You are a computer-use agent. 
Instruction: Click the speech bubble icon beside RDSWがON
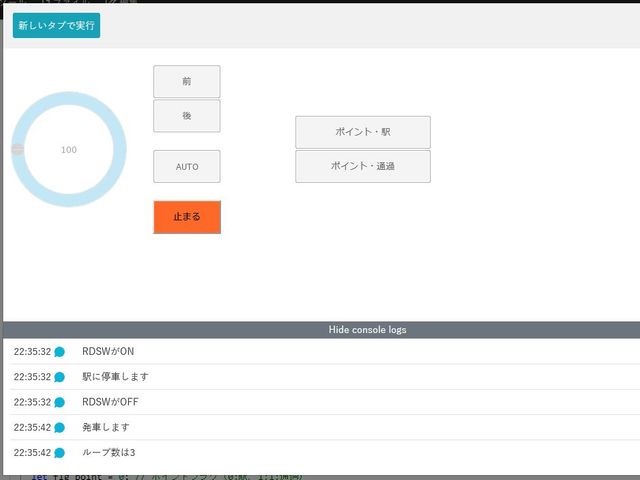point(60,352)
